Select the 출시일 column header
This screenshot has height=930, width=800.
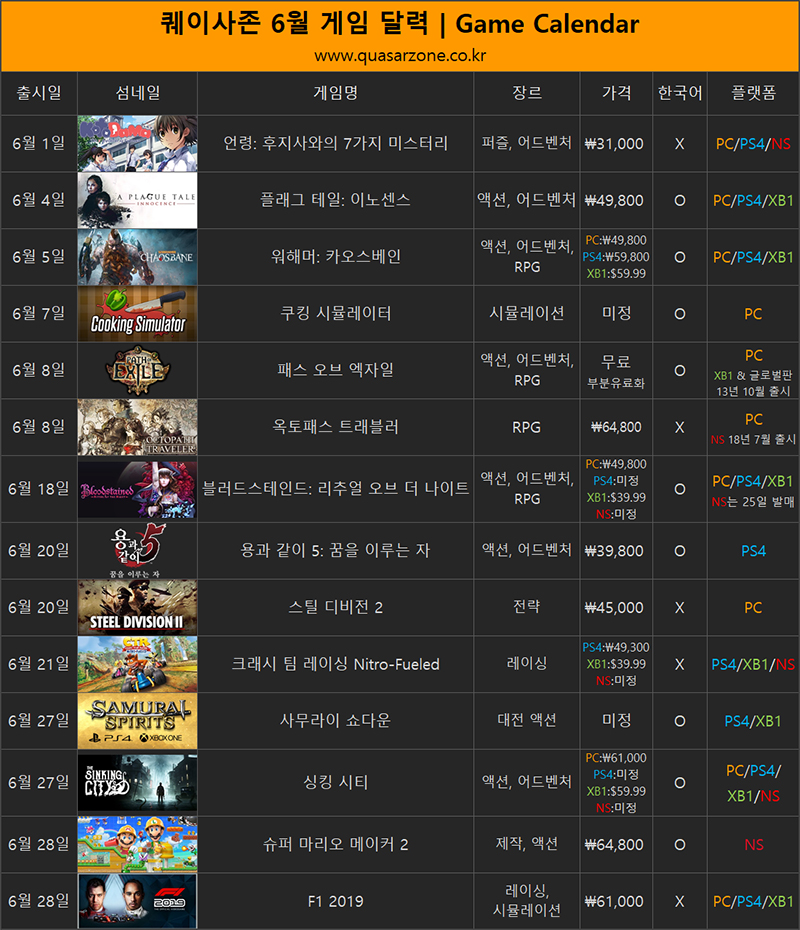39,93
